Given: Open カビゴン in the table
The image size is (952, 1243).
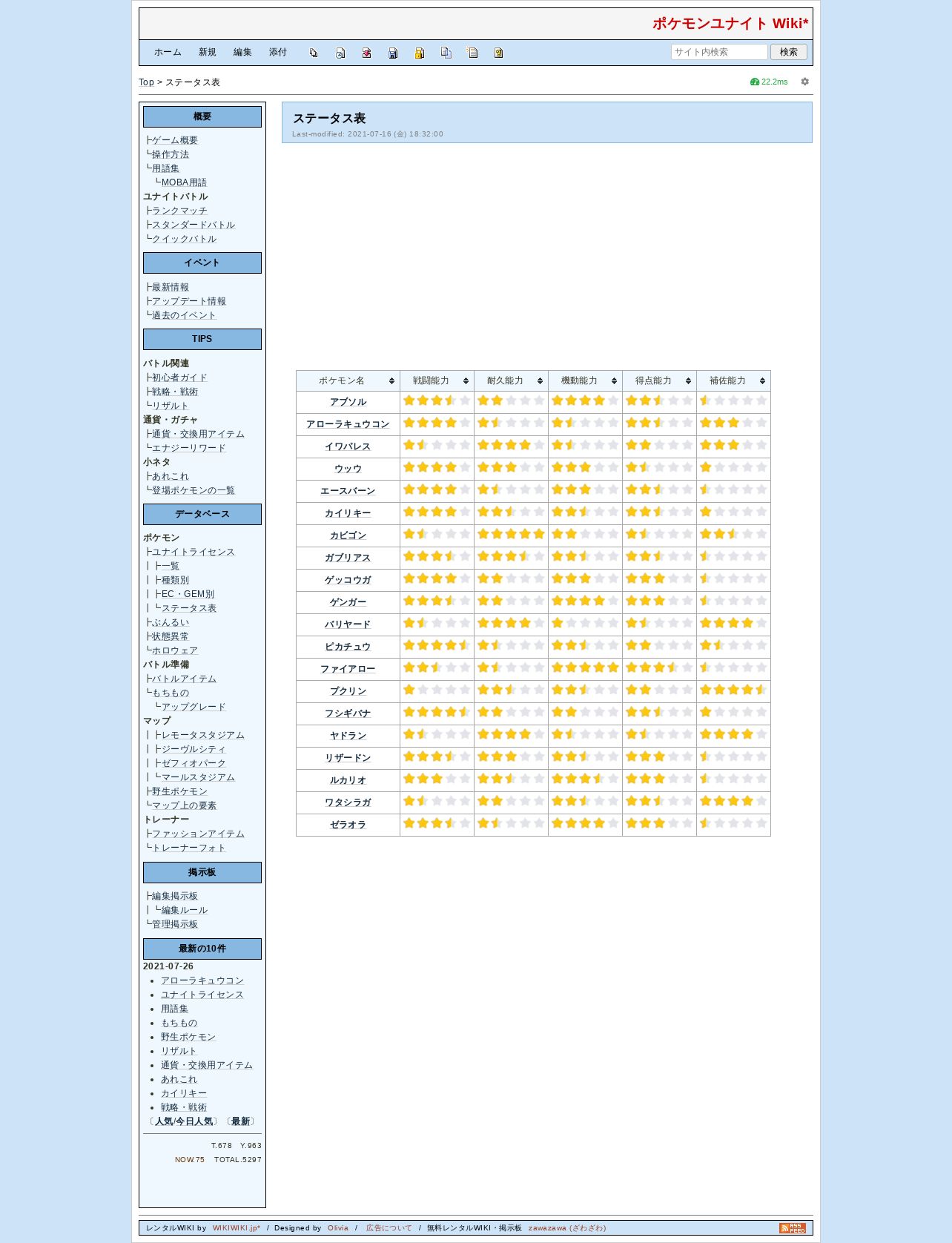Looking at the screenshot, I should [348, 535].
